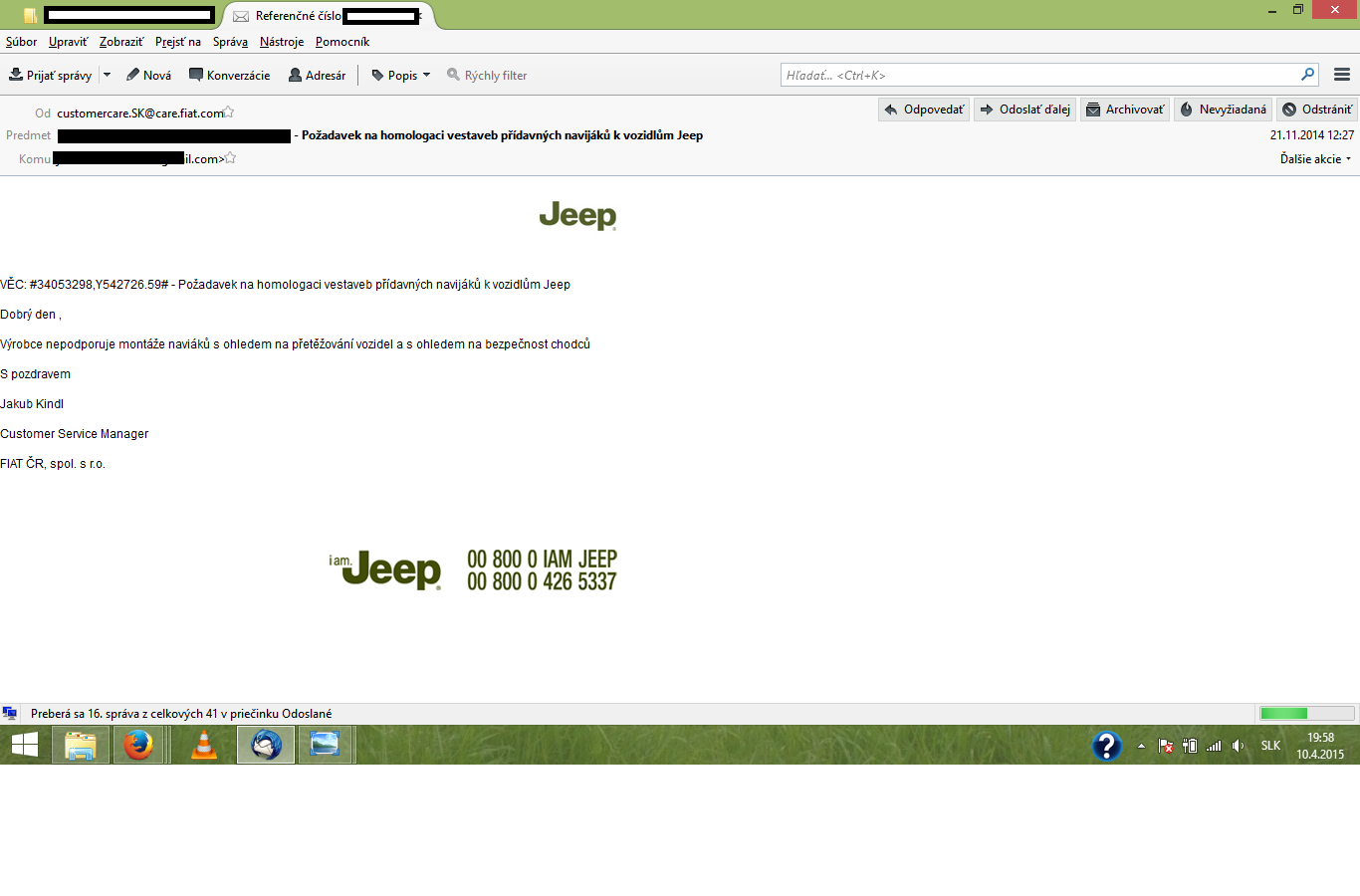This screenshot has height=896, width=1360.
Task: Open File Explorer from the taskbar
Action: pos(81,745)
